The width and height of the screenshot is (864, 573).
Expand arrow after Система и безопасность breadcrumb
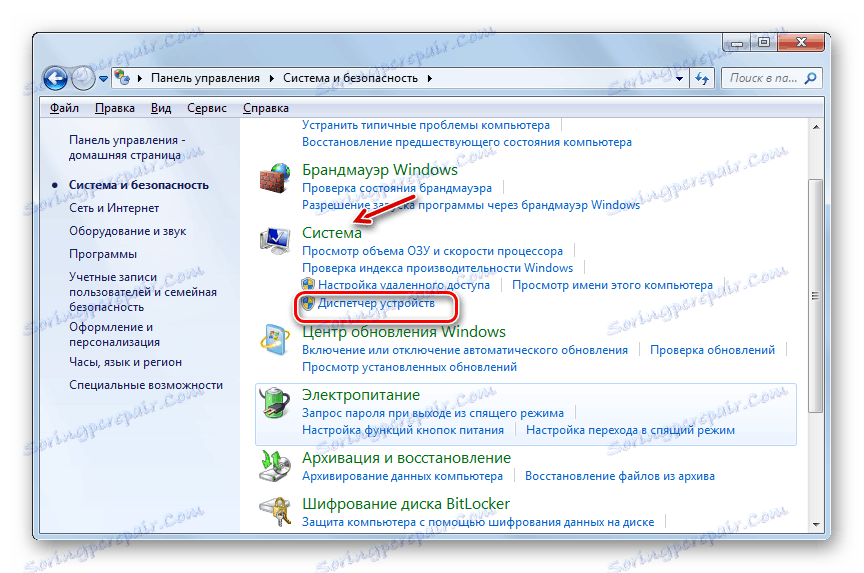click(x=429, y=78)
